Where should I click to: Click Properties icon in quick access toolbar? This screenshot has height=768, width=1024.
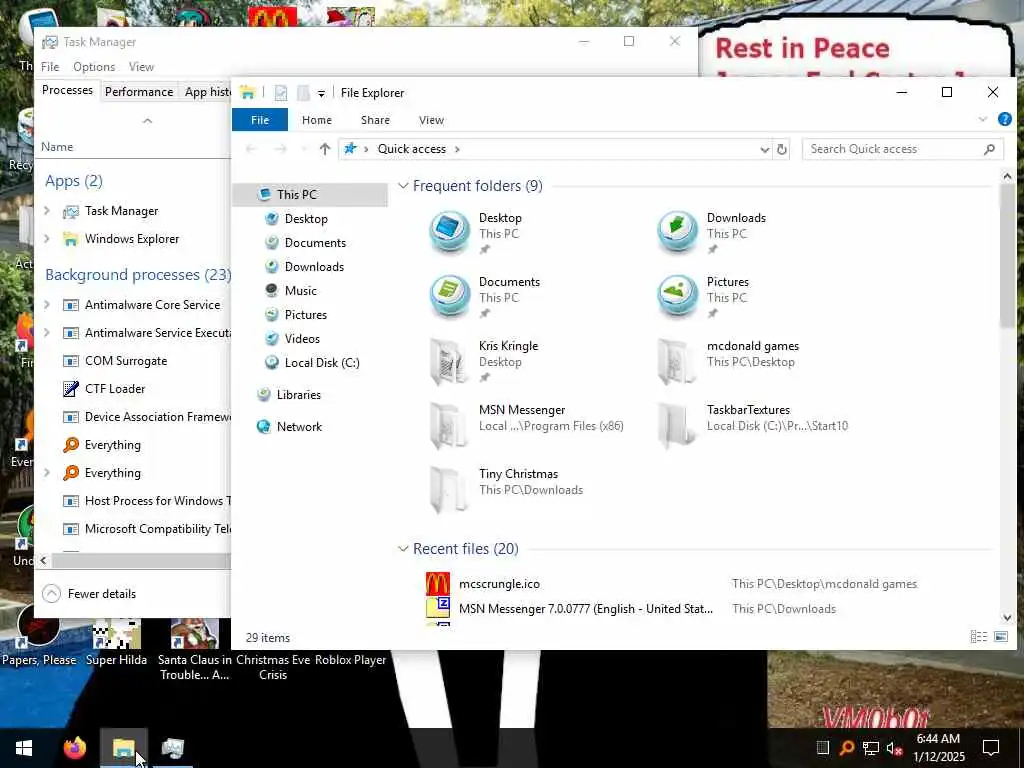[280, 93]
